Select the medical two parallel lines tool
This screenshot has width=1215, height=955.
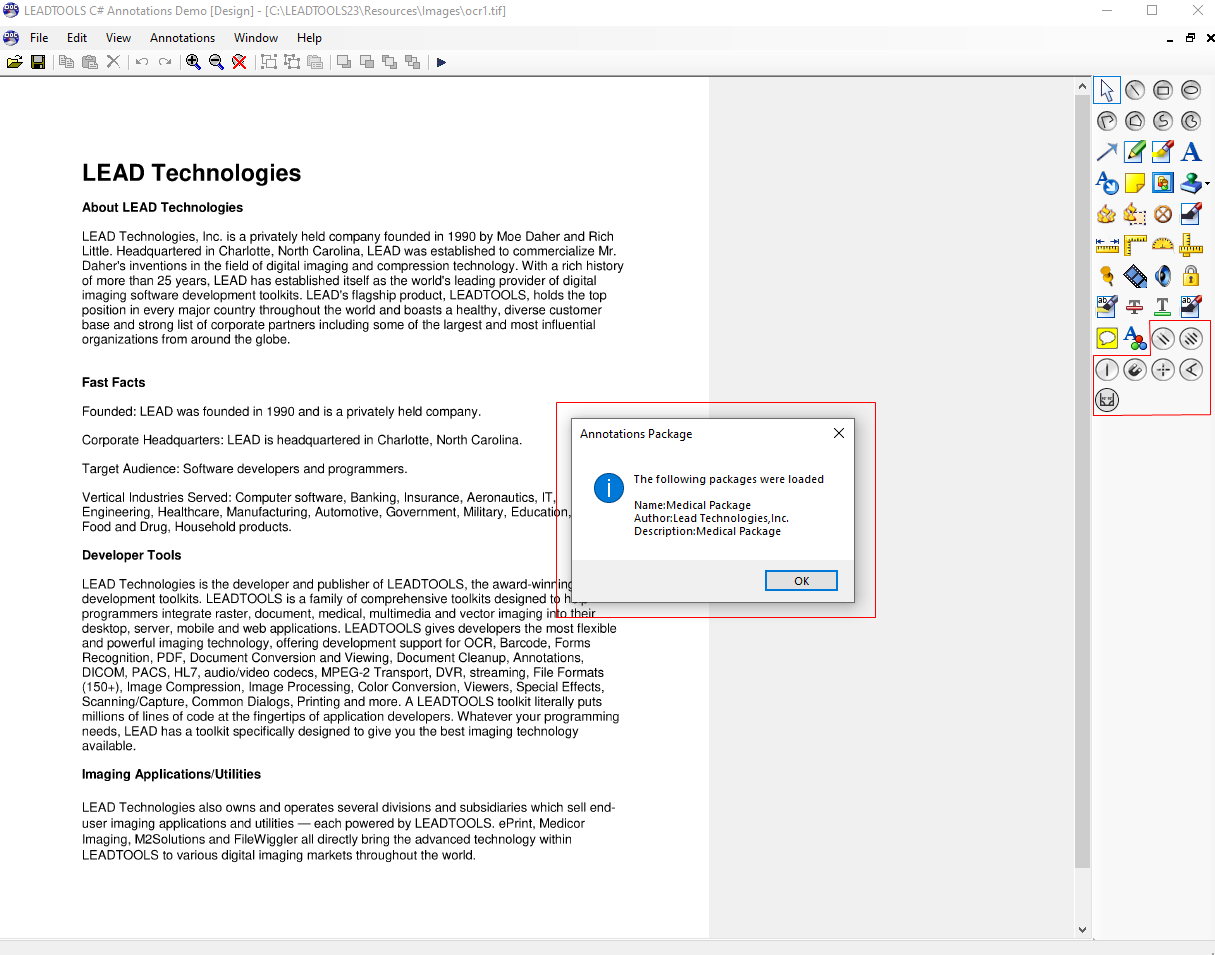pyautogui.click(x=1163, y=339)
